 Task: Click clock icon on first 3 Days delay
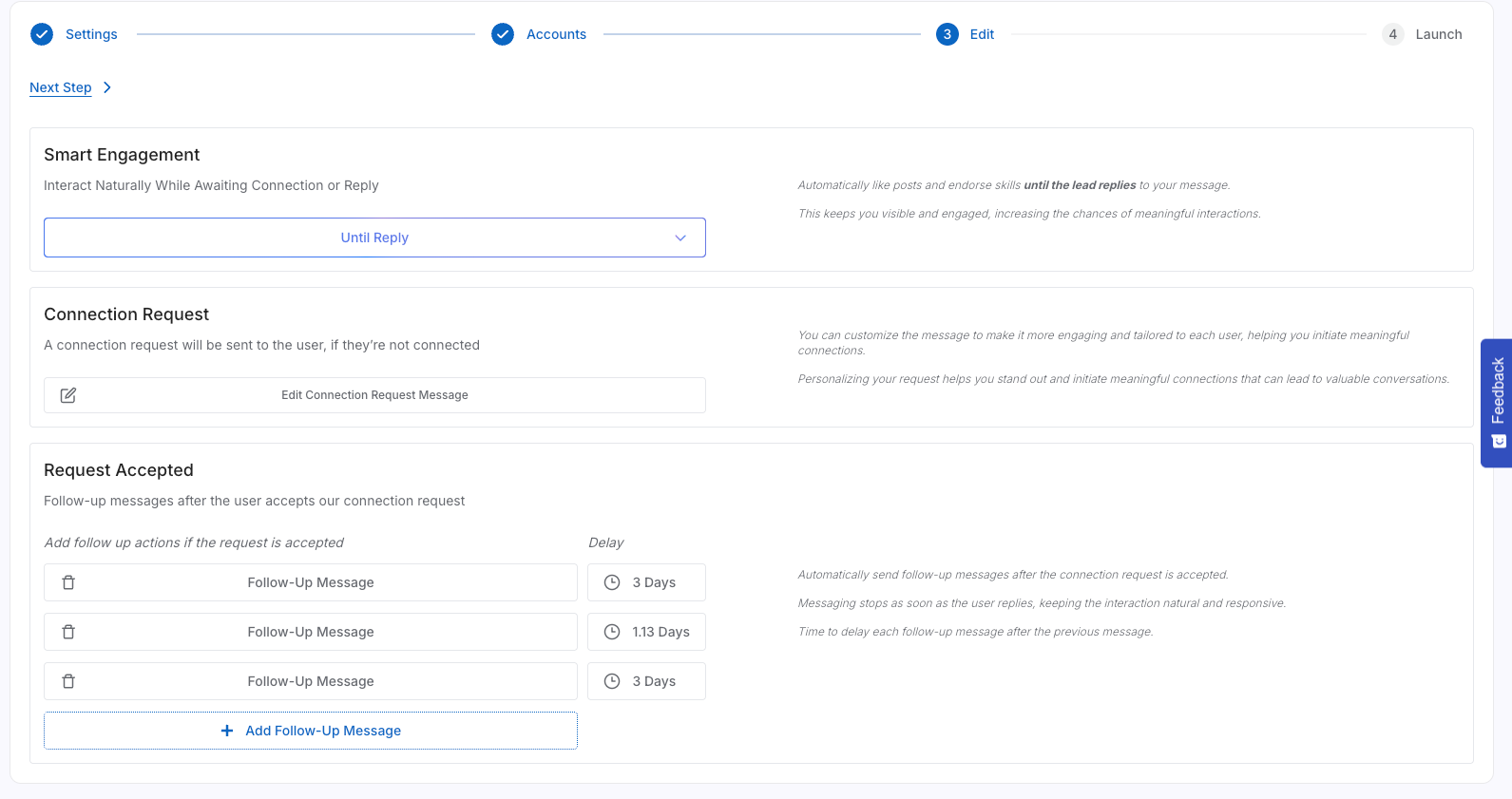click(x=612, y=582)
